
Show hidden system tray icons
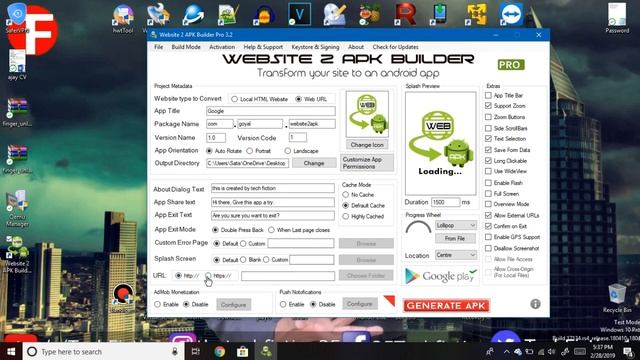(x=507, y=351)
